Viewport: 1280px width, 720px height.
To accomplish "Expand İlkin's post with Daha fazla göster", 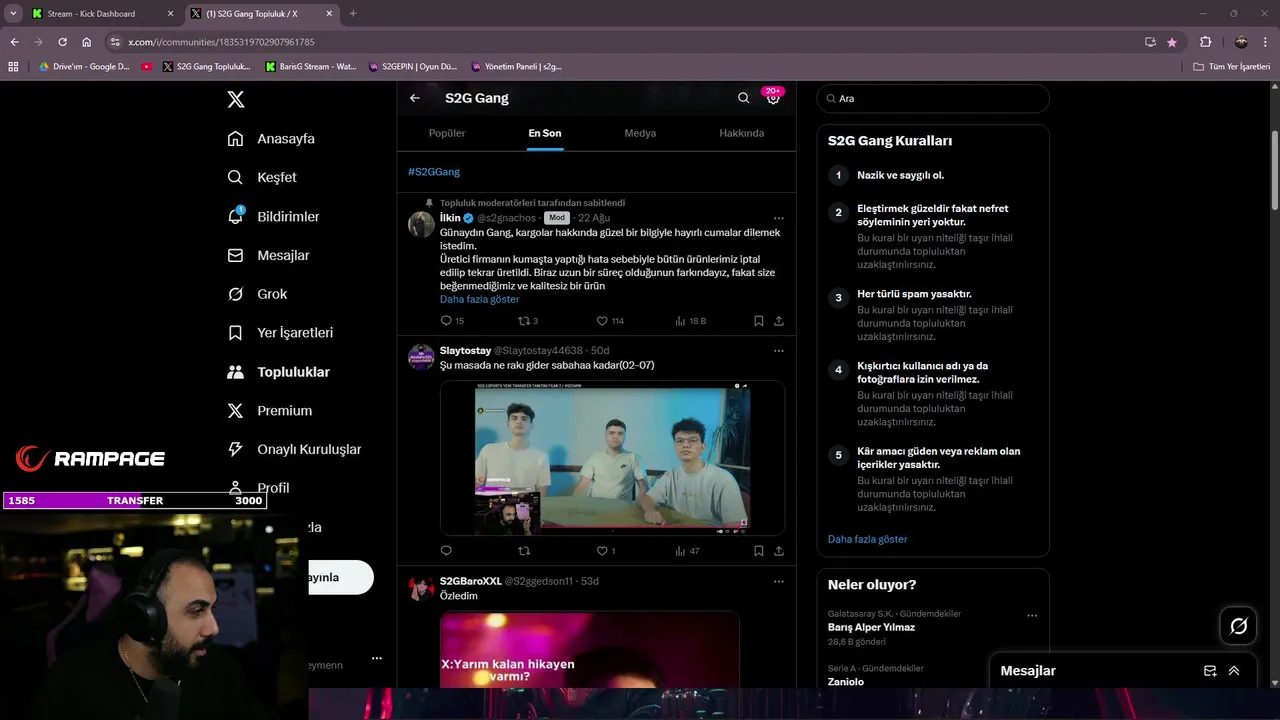I will click(479, 299).
